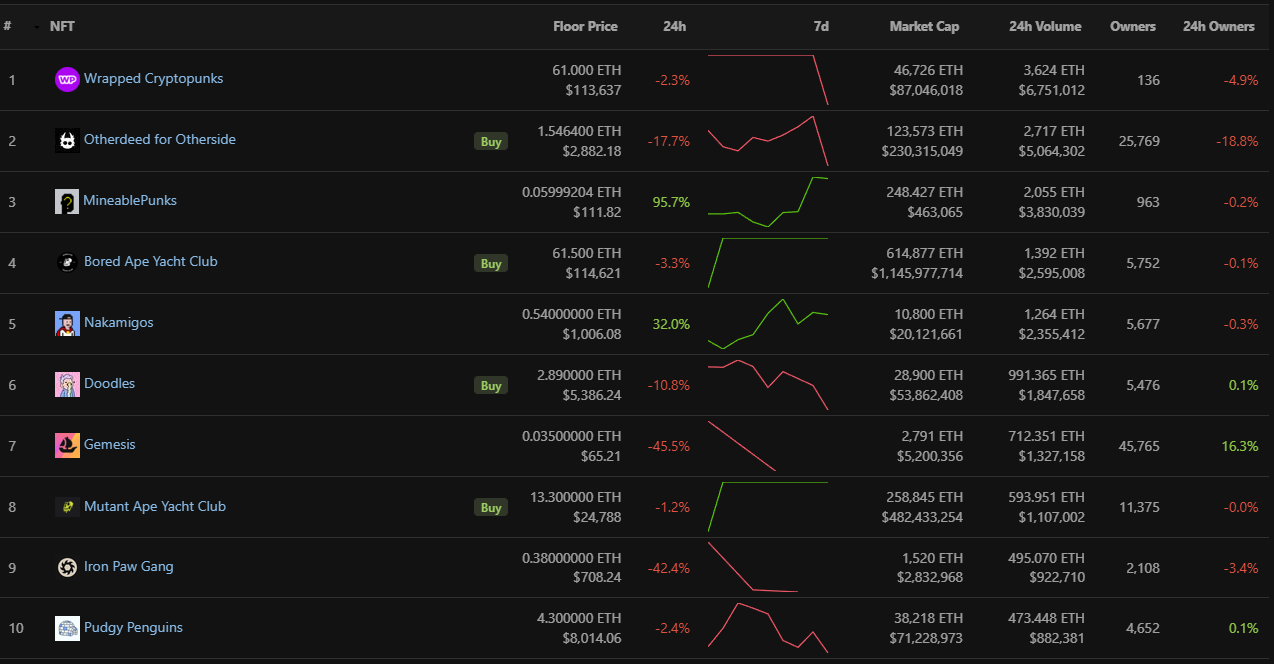Click the -45.5% Gemesis change
This screenshot has width=1274, height=664.
pyautogui.click(x=669, y=446)
